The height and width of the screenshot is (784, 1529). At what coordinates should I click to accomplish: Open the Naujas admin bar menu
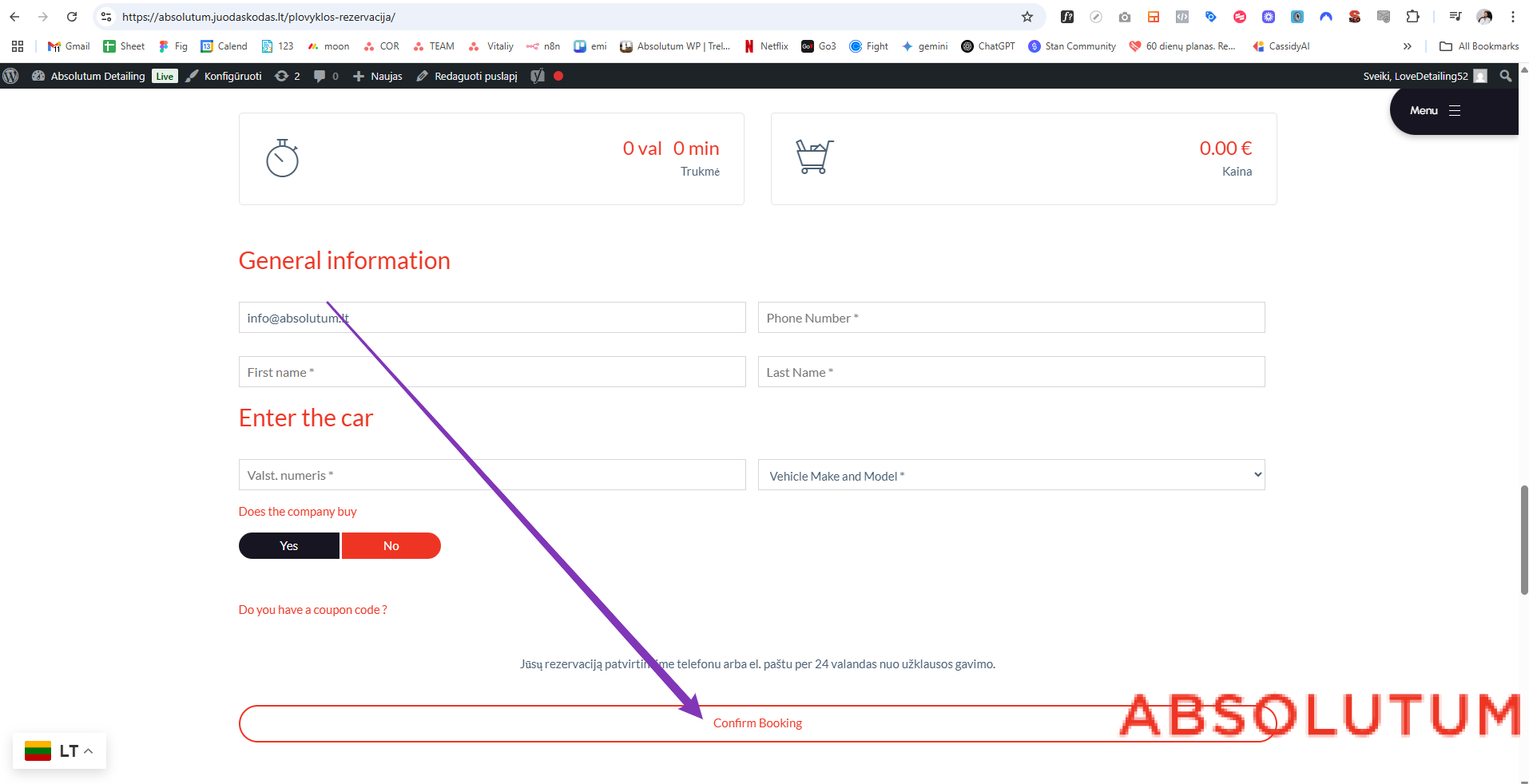point(378,76)
